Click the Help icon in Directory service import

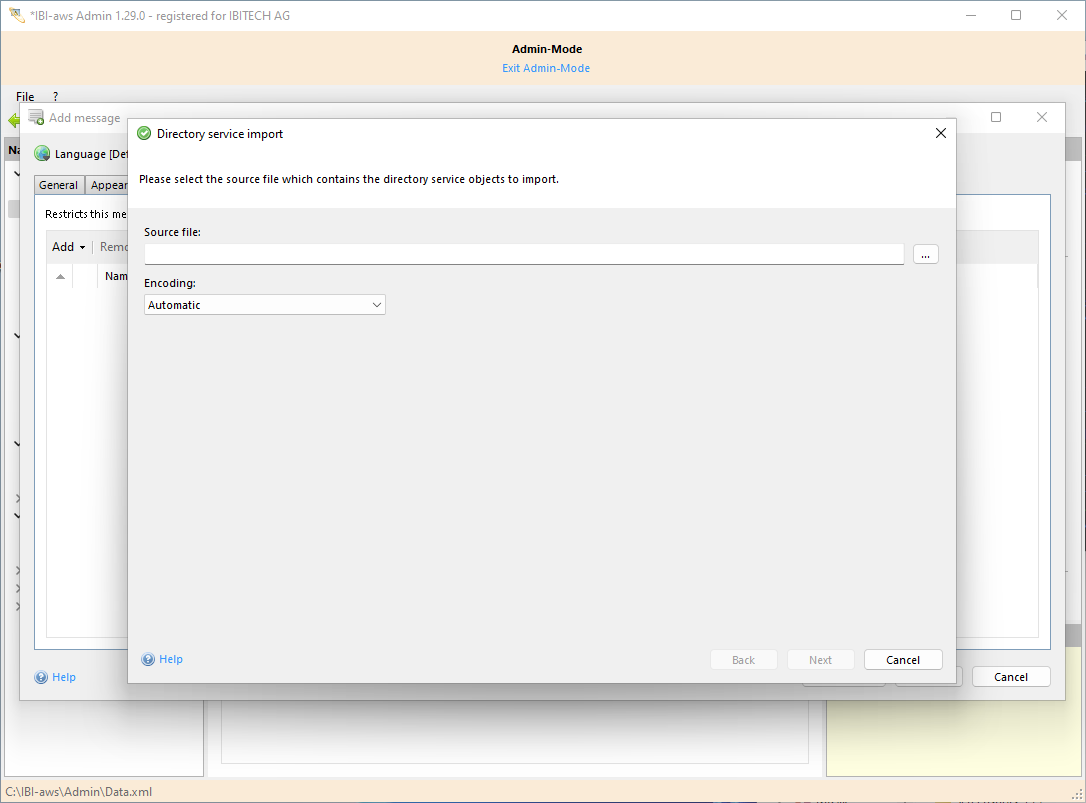(x=148, y=660)
